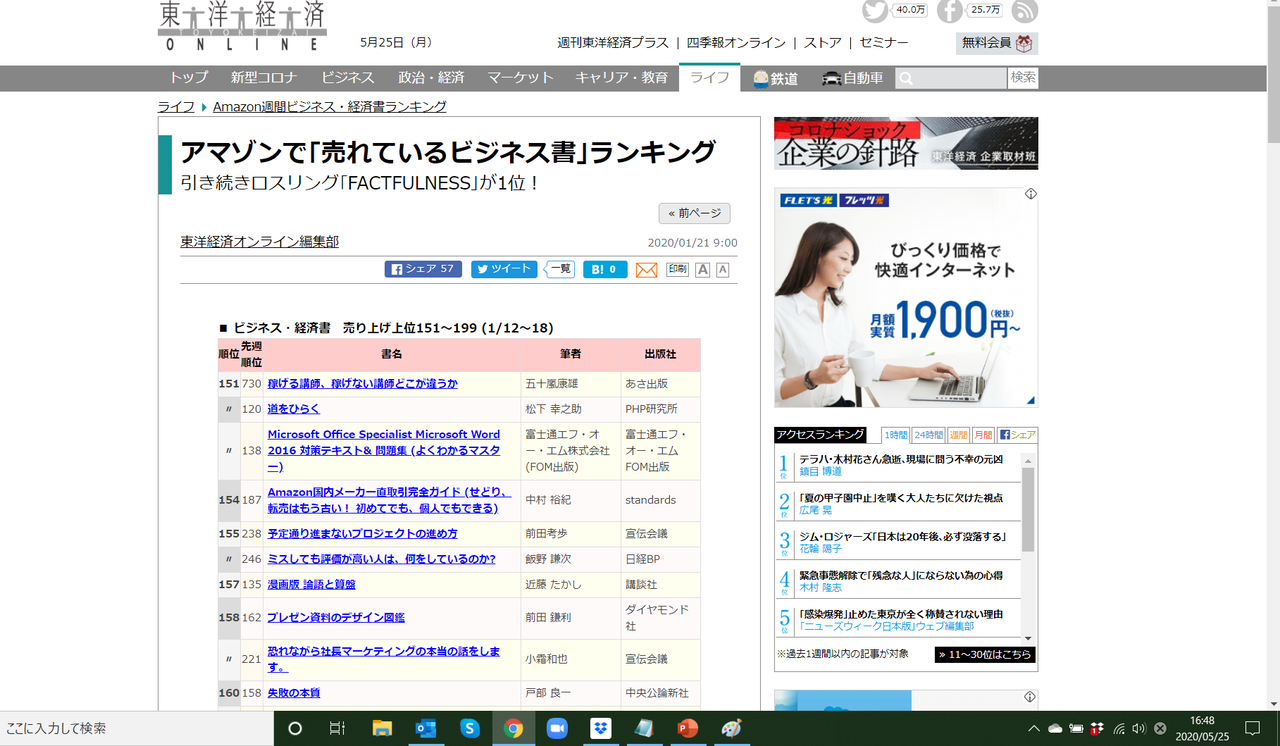Open author link 東洋経済オンライン編集部
Screen dimensions: 1280x746
259,242
